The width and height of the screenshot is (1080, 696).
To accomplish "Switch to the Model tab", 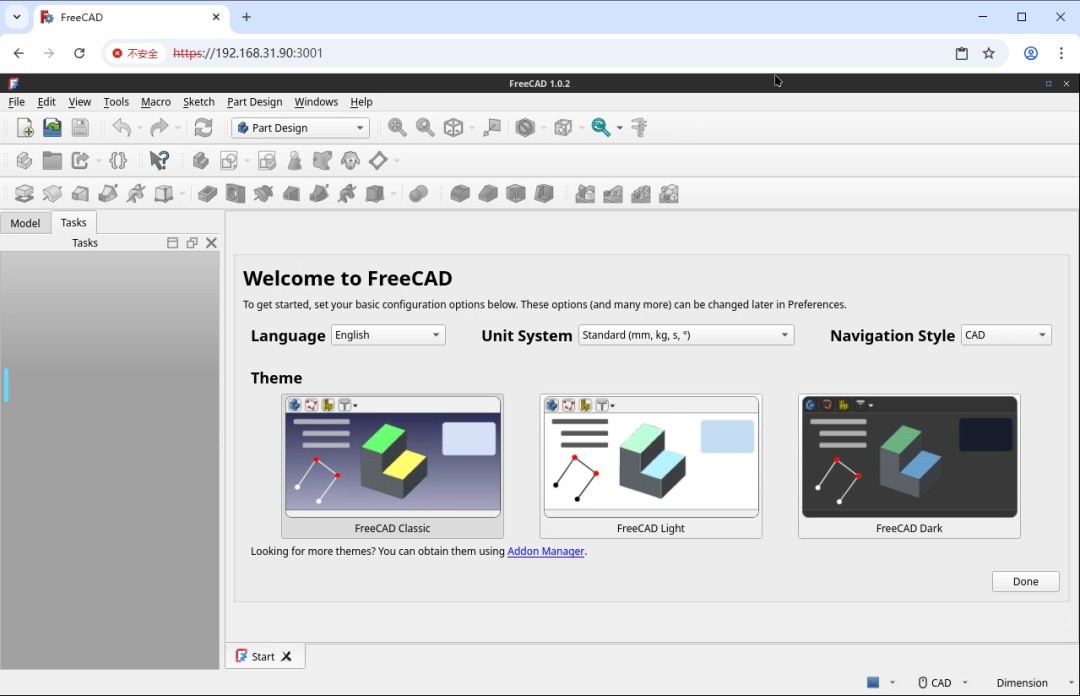I will 25,222.
